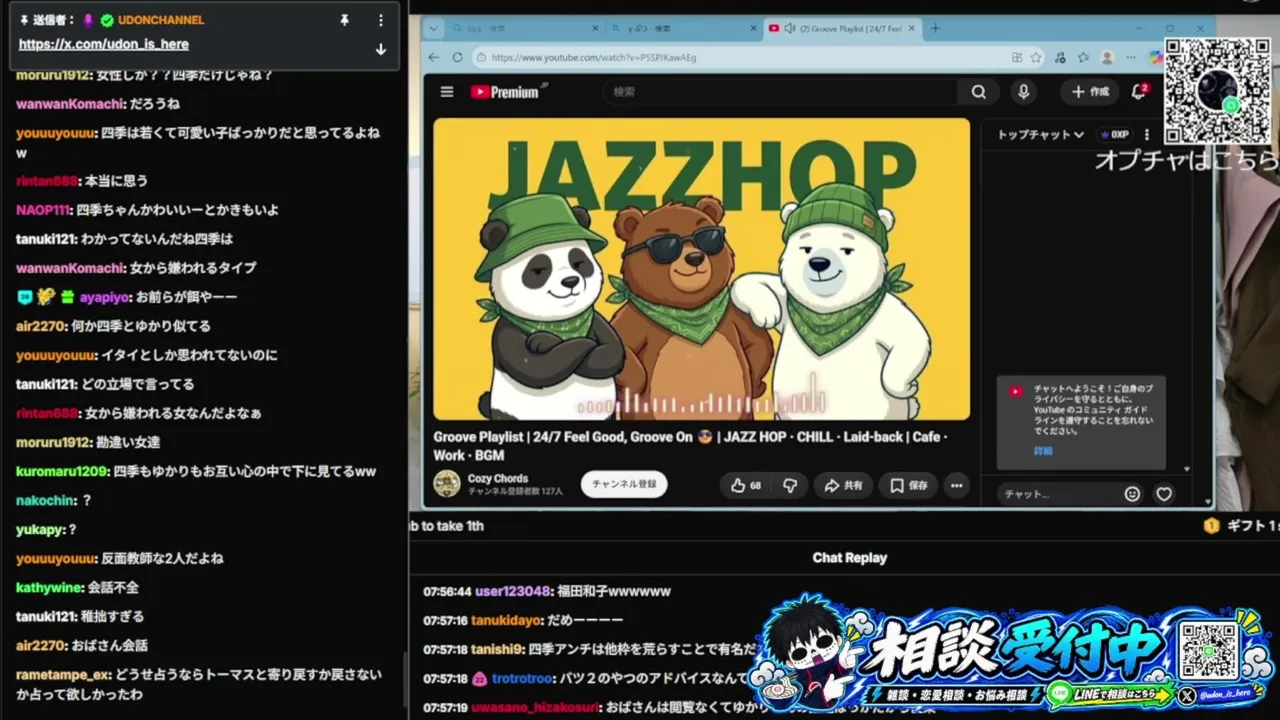This screenshot has height=720, width=1280.
Task: Send a heart reaction in YouTube chat
Action: tap(1164, 494)
